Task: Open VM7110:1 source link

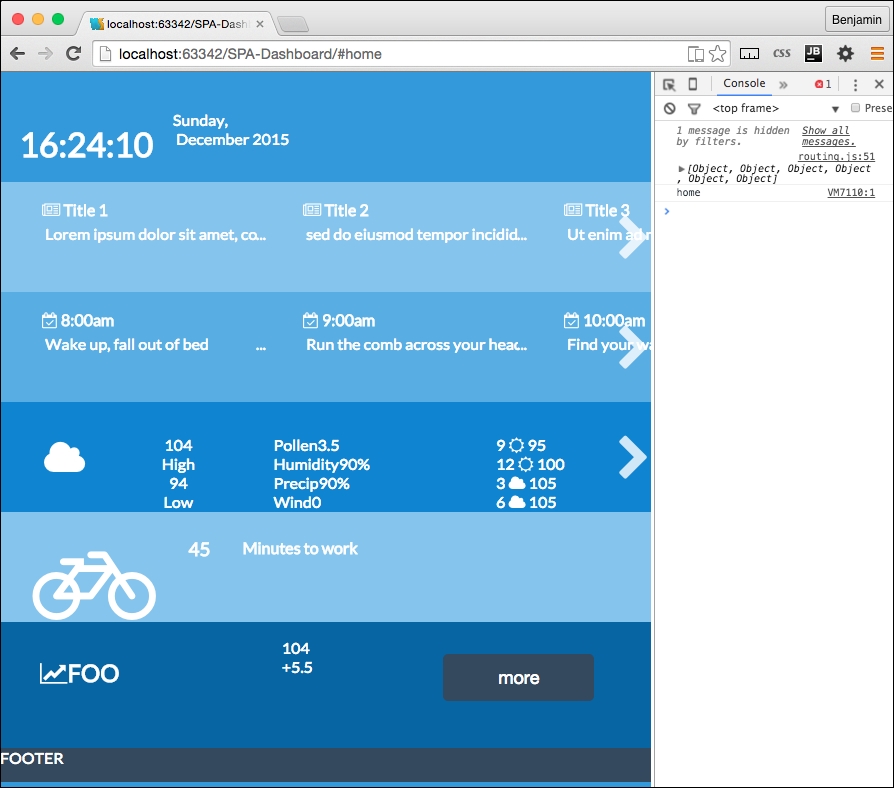Action: (851, 193)
